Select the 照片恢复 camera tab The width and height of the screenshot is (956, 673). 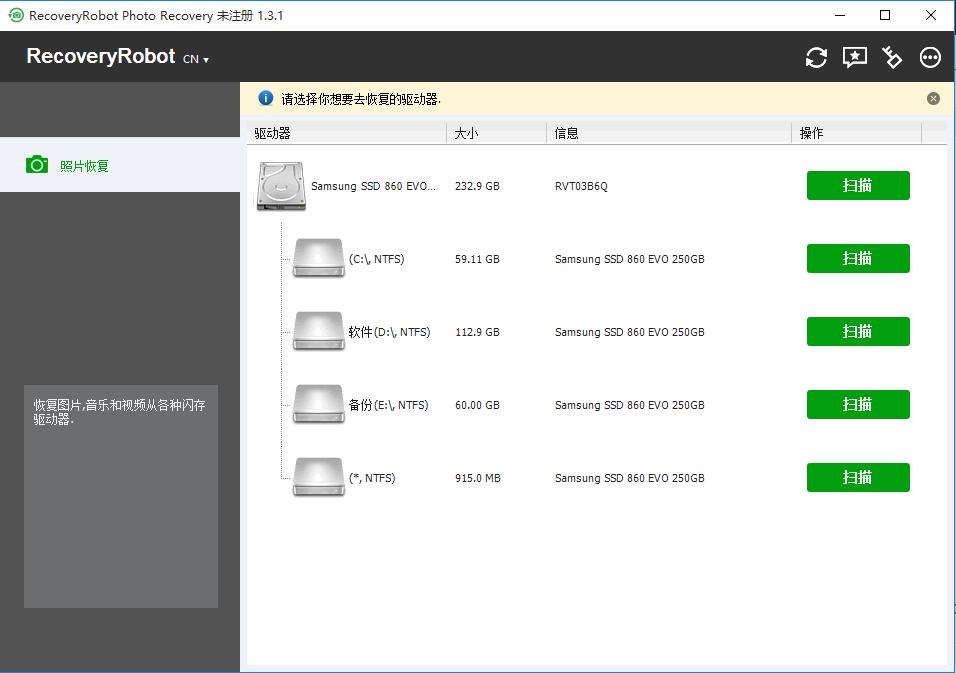120,165
